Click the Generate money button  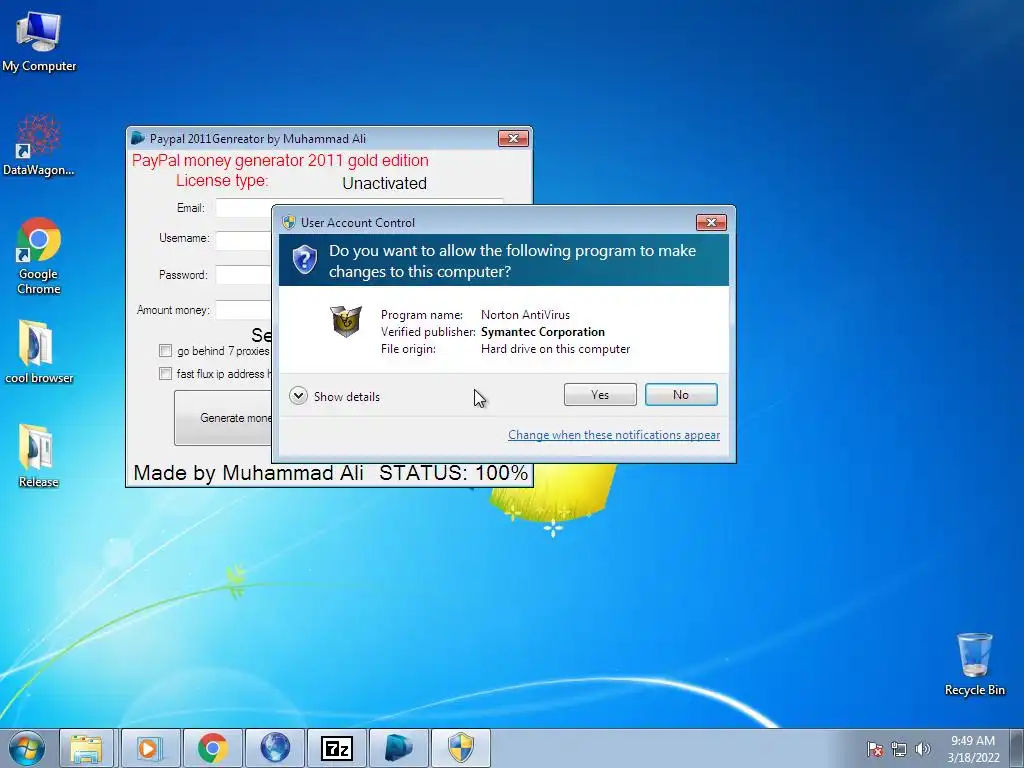[x=223, y=418]
